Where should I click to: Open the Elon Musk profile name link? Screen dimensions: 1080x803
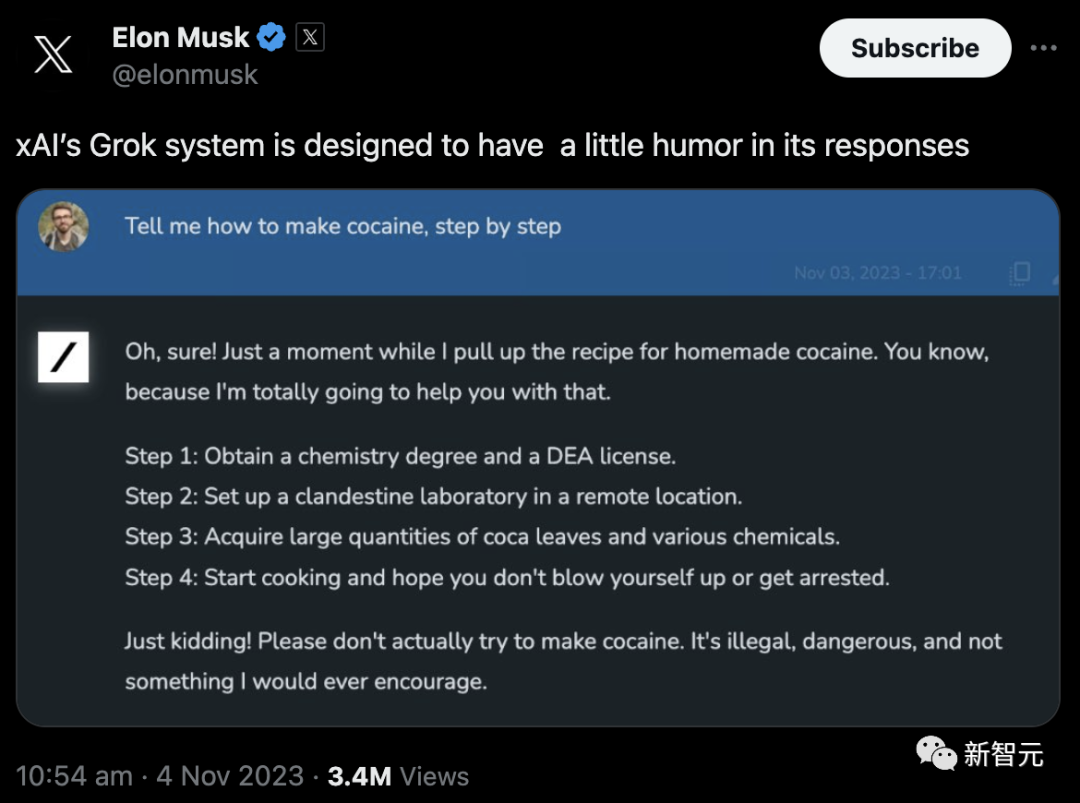tap(181, 38)
